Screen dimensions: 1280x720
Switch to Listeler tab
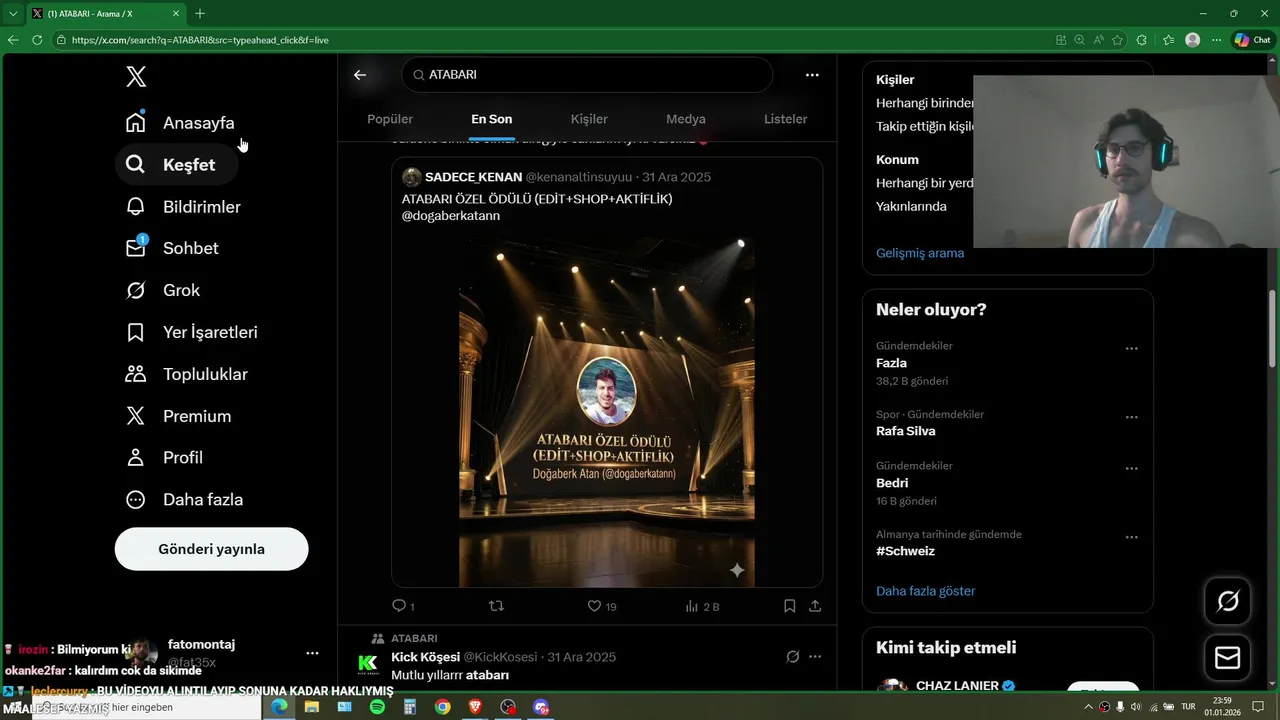click(785, 119)
